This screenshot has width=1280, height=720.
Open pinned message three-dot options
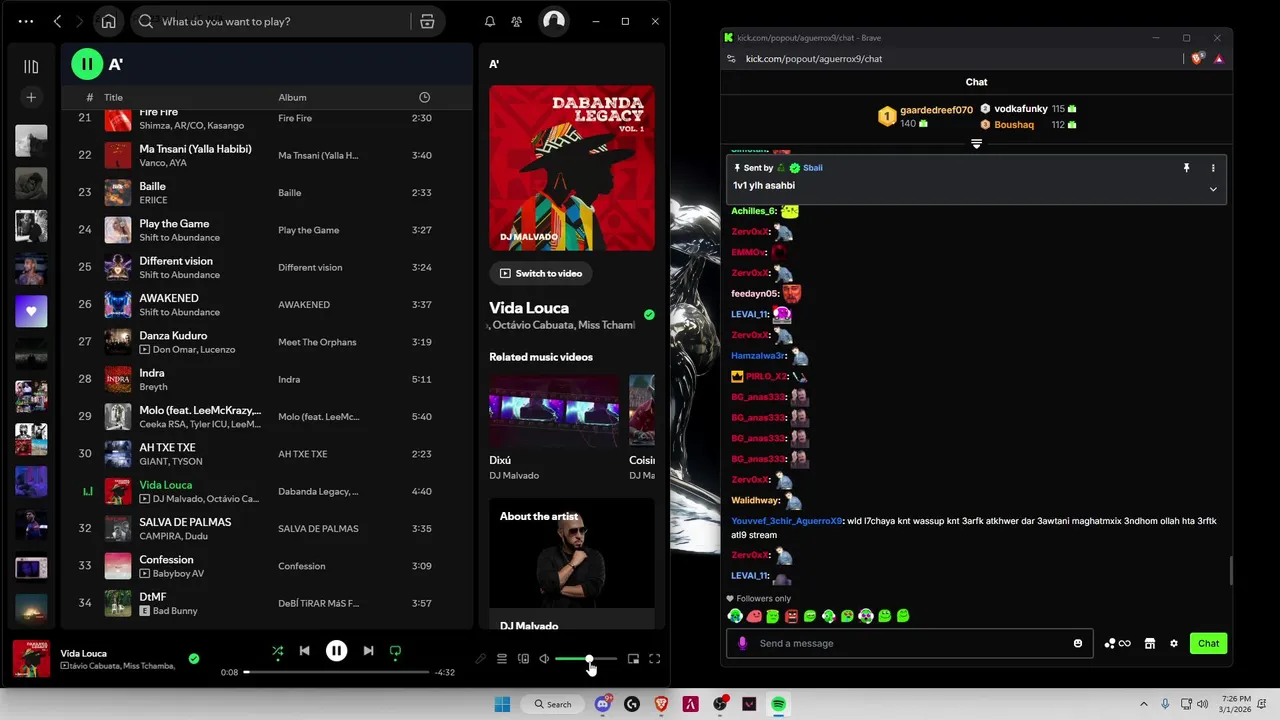[1213, 168]
